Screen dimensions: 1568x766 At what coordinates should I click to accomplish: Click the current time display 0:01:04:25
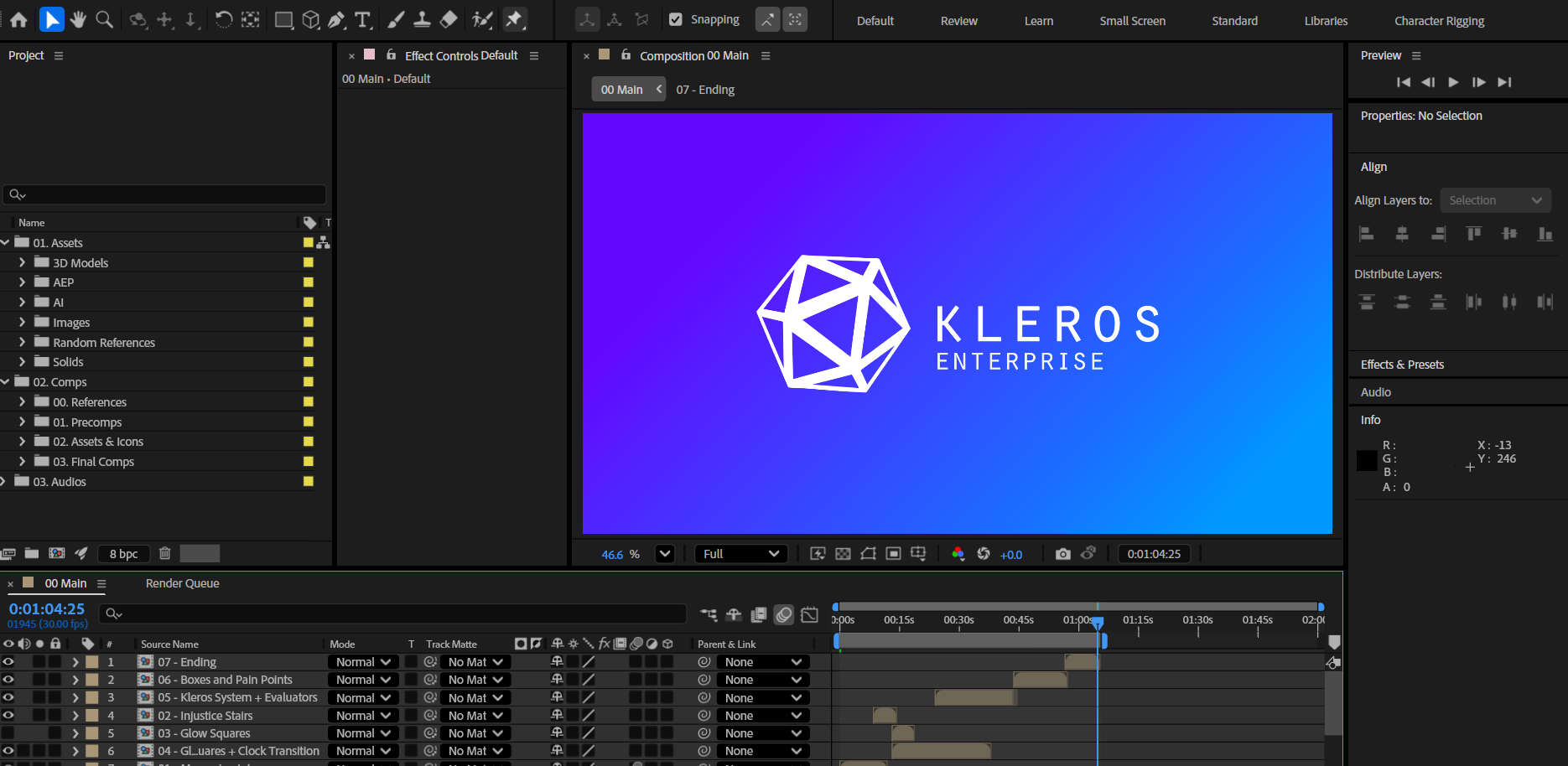[46, 608]
